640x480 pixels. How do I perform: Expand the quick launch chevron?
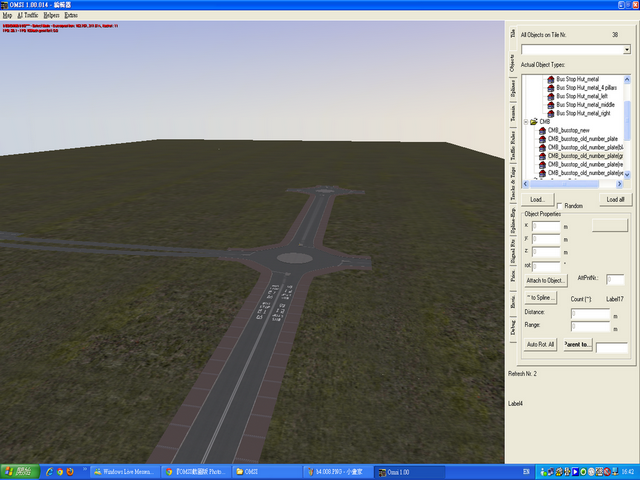point(85,469)
